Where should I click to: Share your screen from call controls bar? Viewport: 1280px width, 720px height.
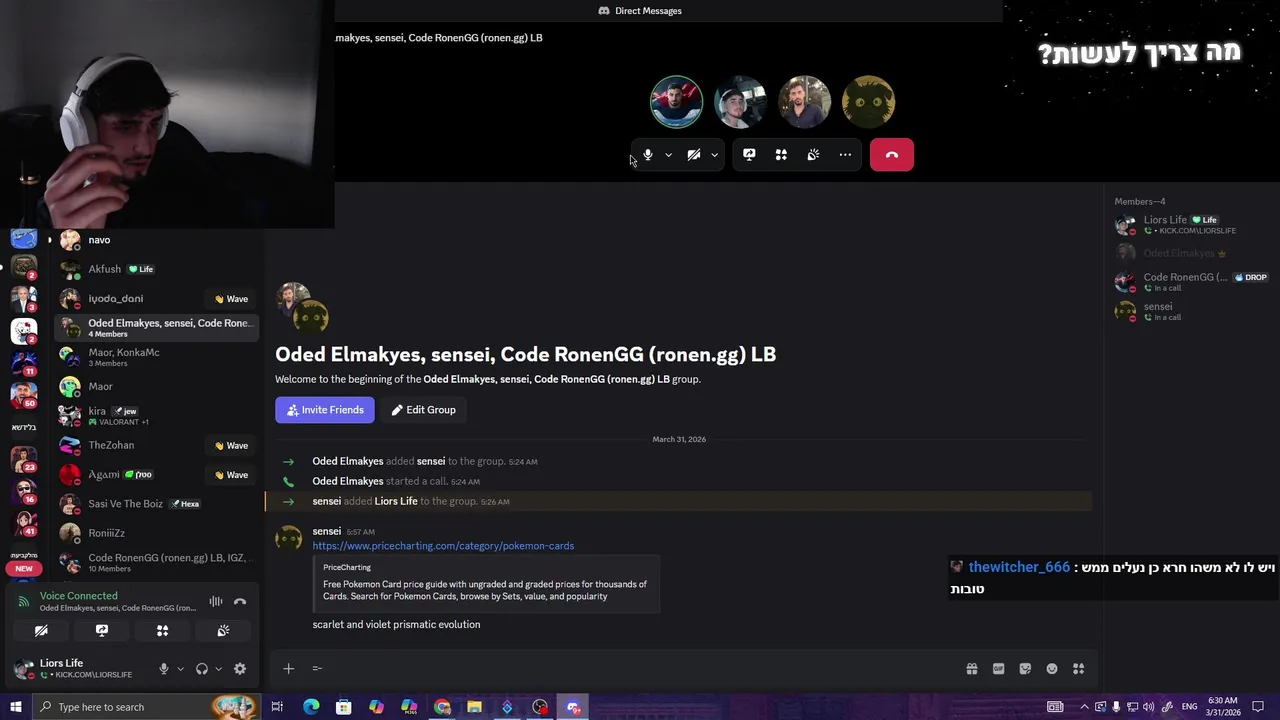pyautogui.click(x=749, y=155)
